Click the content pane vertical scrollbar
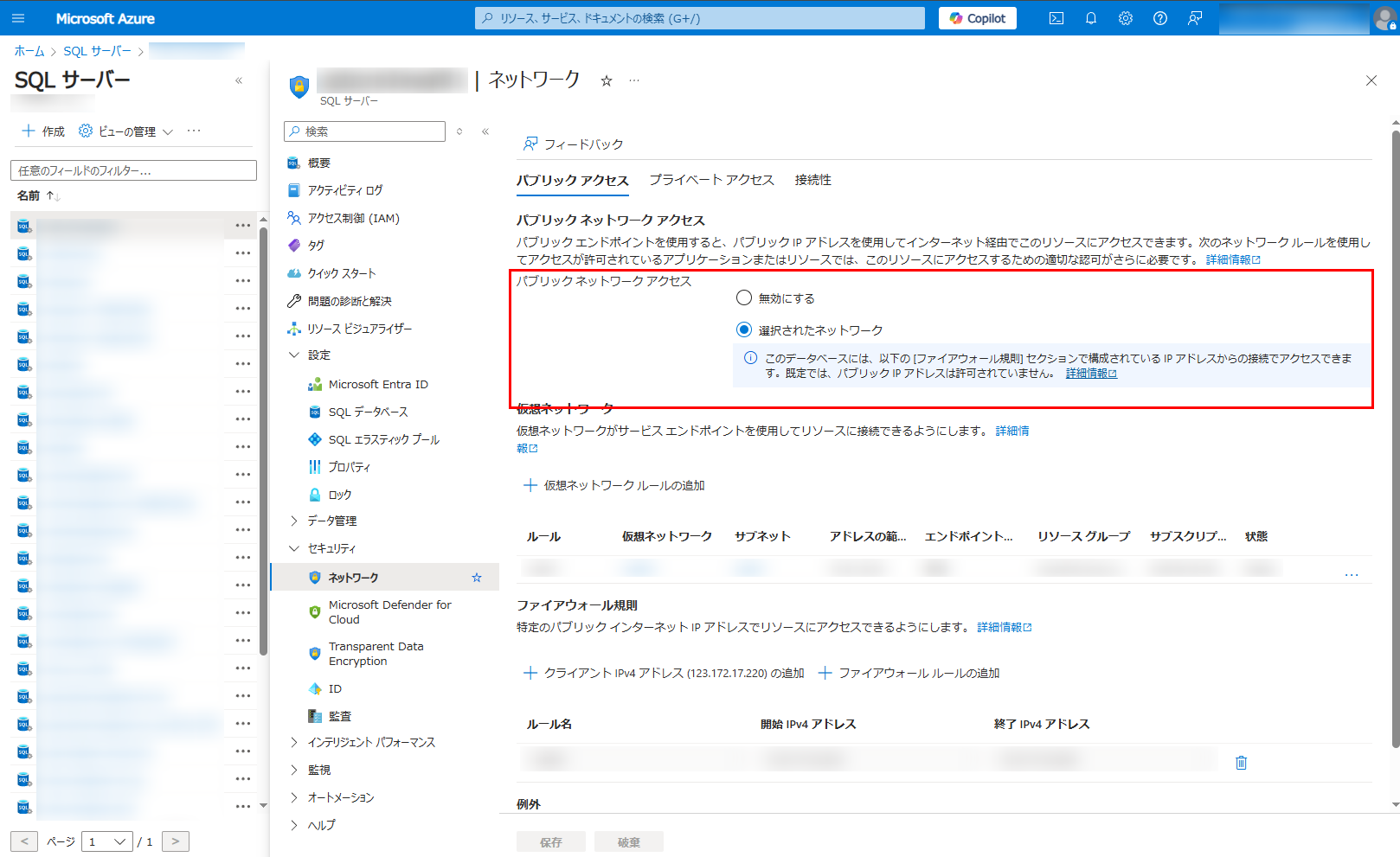Image resolution: width=1400 pixels, height=857 pixels. click(1395, 438)
